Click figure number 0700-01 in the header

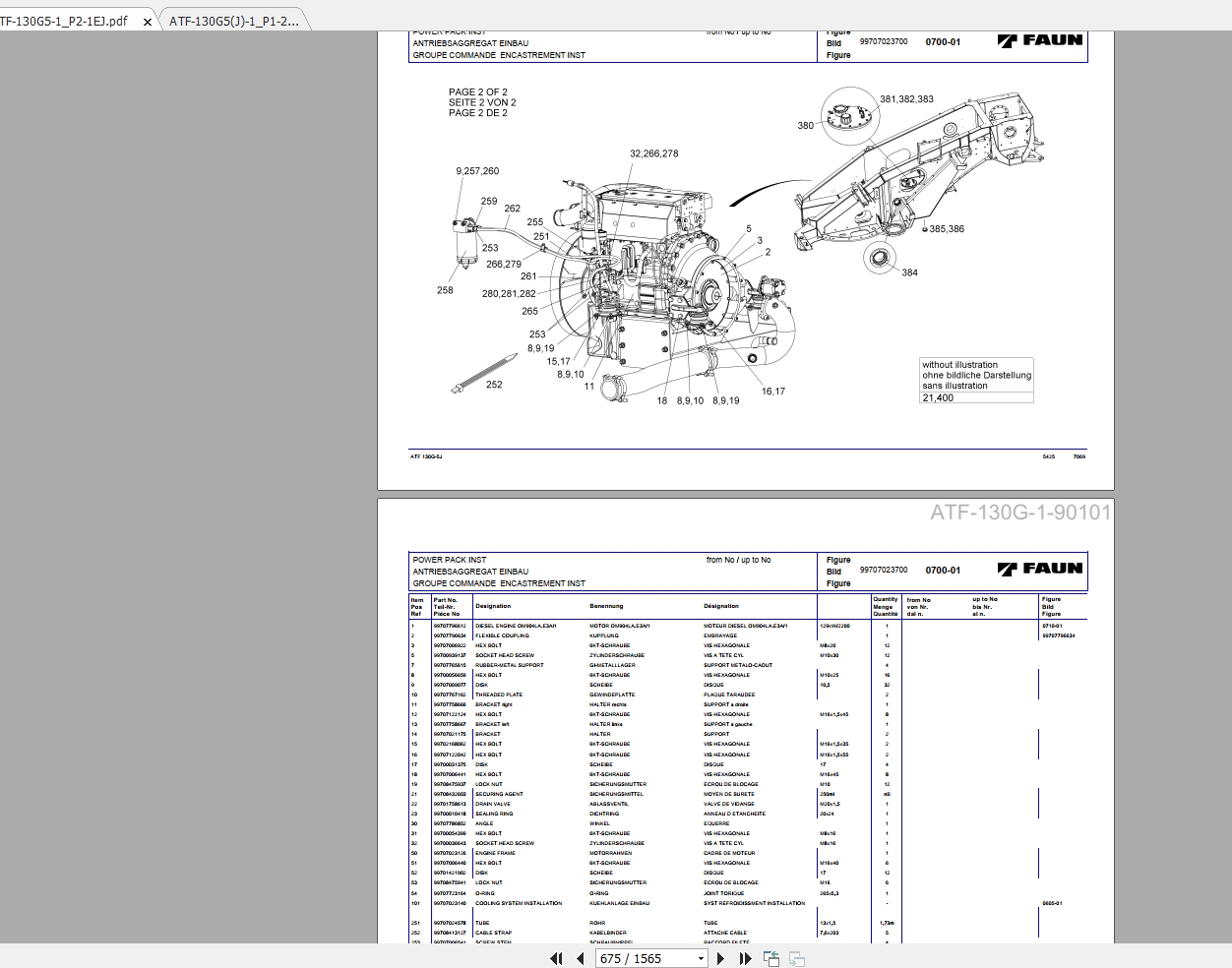(x=942, y=570)
